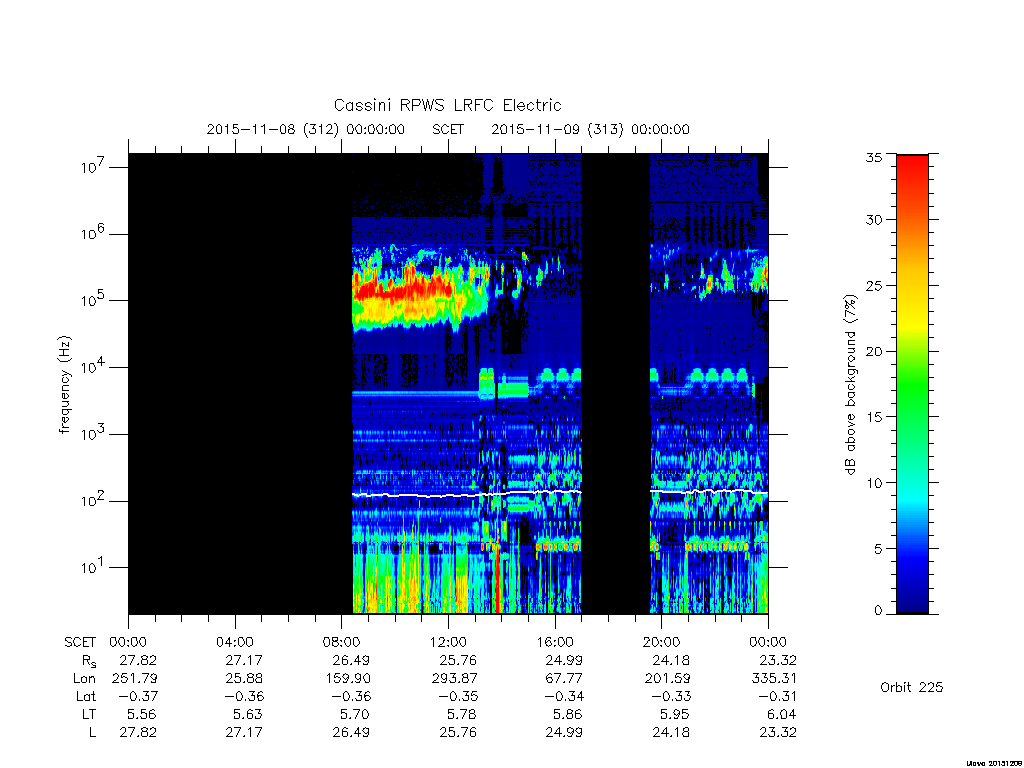This screenshot has width=1024, height=768.
Task: Click the Lon value 293.87
Action: coord(455,678)
